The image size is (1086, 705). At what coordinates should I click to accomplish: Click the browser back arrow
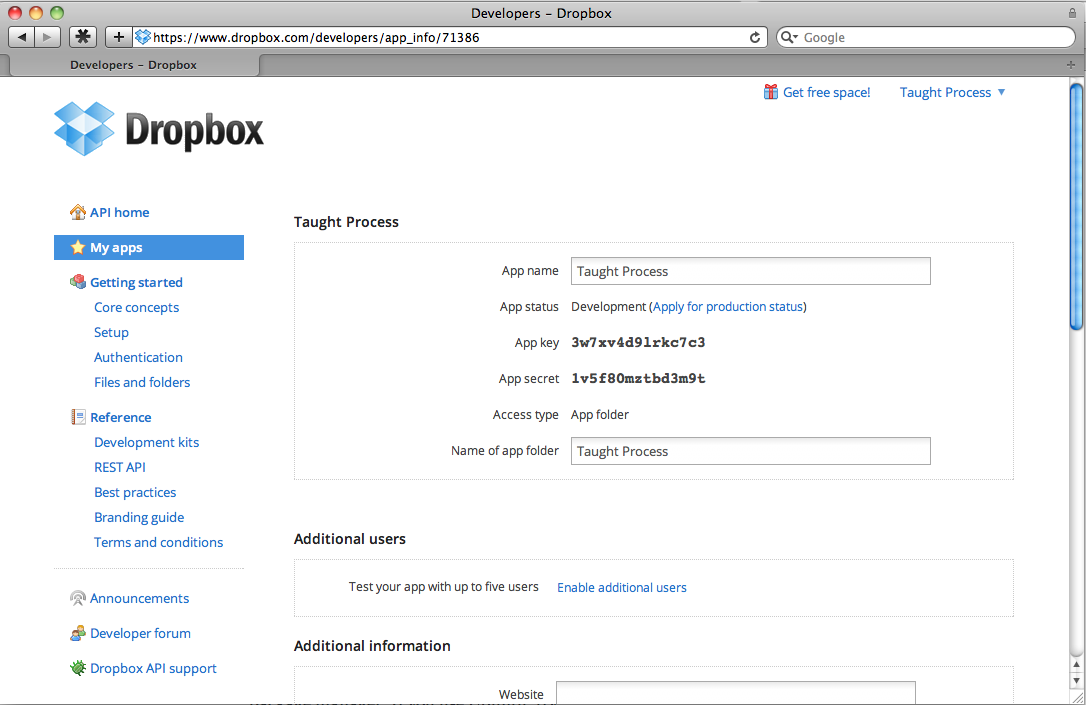[22, 37]
